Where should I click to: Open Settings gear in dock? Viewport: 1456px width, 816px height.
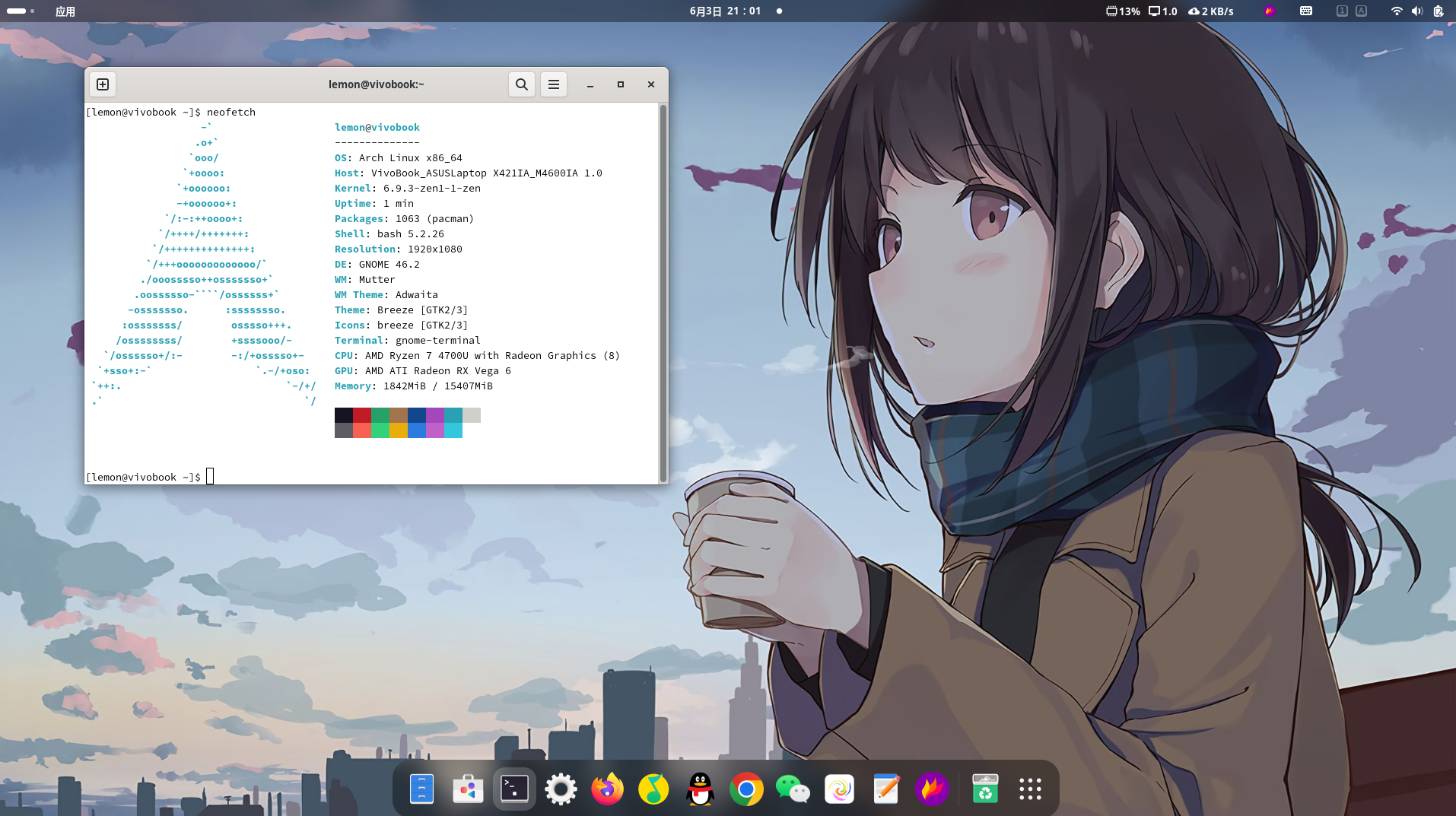click(561, 789)
